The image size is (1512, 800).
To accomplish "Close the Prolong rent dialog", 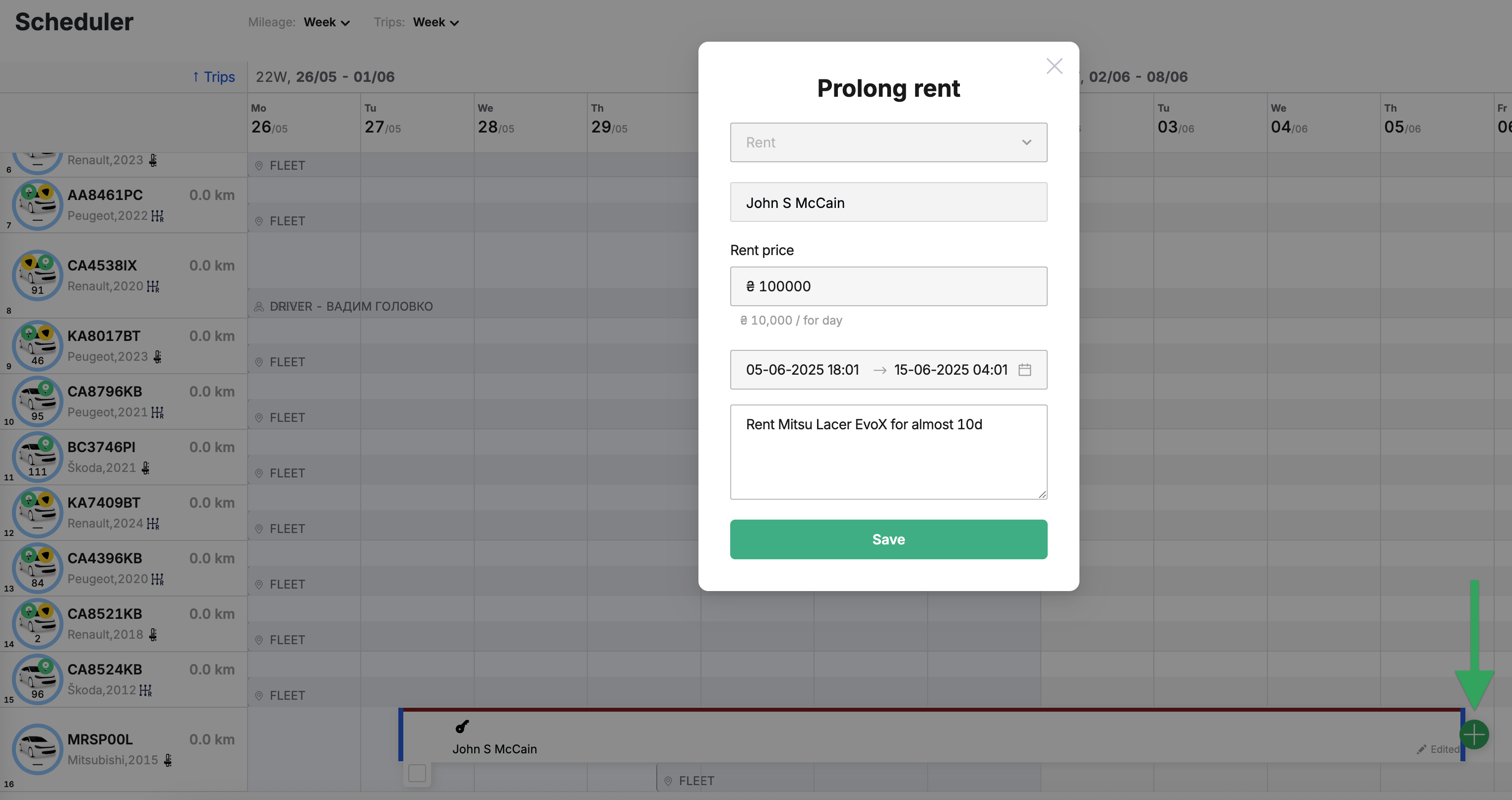I will [x=1054, y=66].
